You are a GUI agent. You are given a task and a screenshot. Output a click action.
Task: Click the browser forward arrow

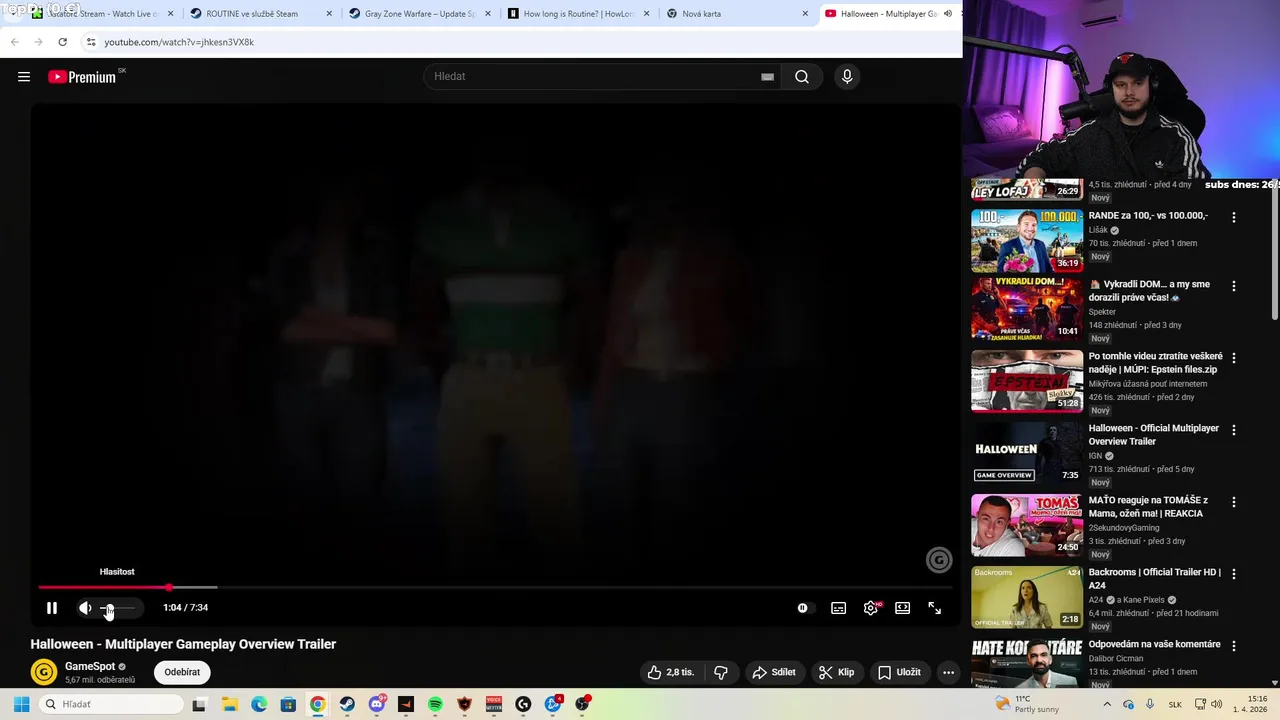tap(38, 42)
